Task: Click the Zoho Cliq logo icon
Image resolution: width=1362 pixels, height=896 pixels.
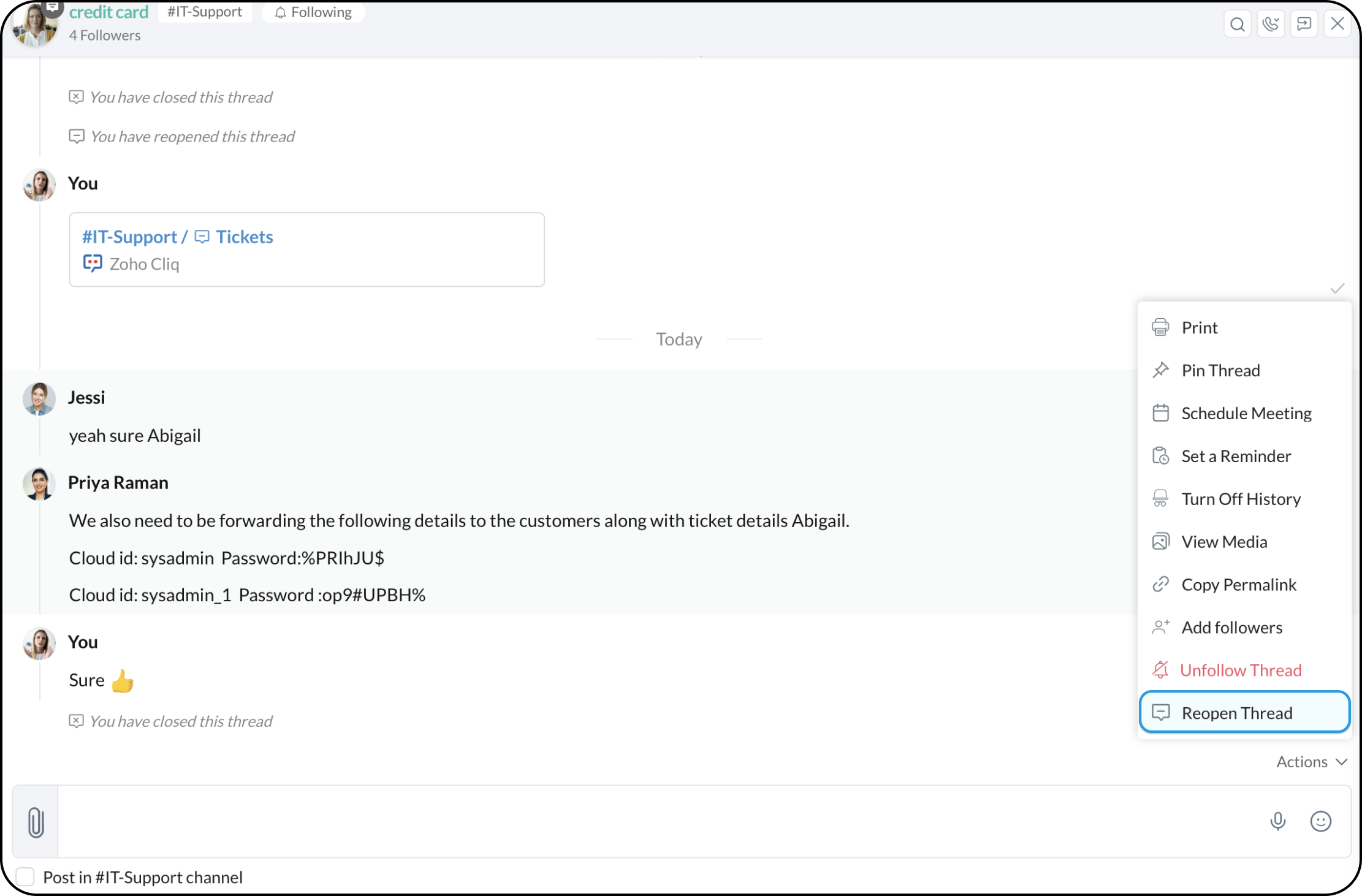Action: click(x=93, y=264)
